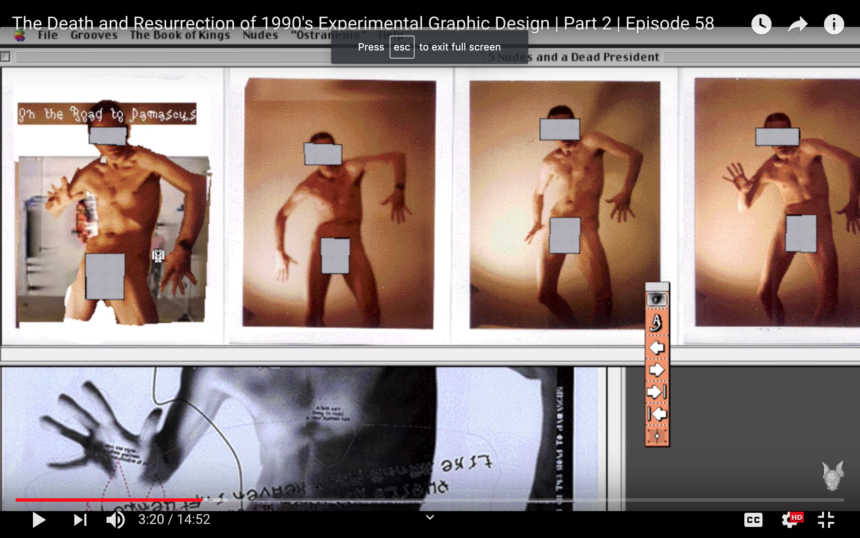
Task: Click the letter A palette icon
Action: coord(657,322)
